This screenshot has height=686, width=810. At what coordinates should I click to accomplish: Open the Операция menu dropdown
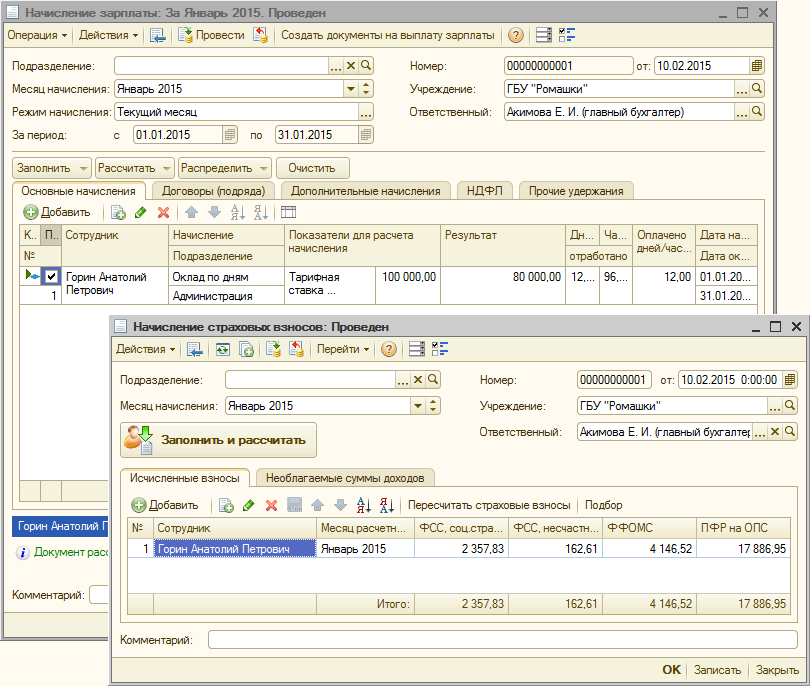37,35
